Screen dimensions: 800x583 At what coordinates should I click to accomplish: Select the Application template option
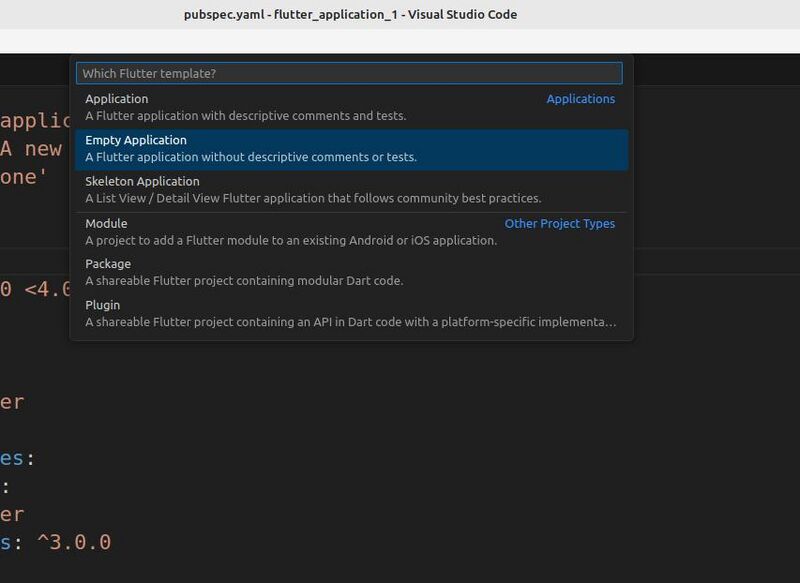(x=352, y=107)
